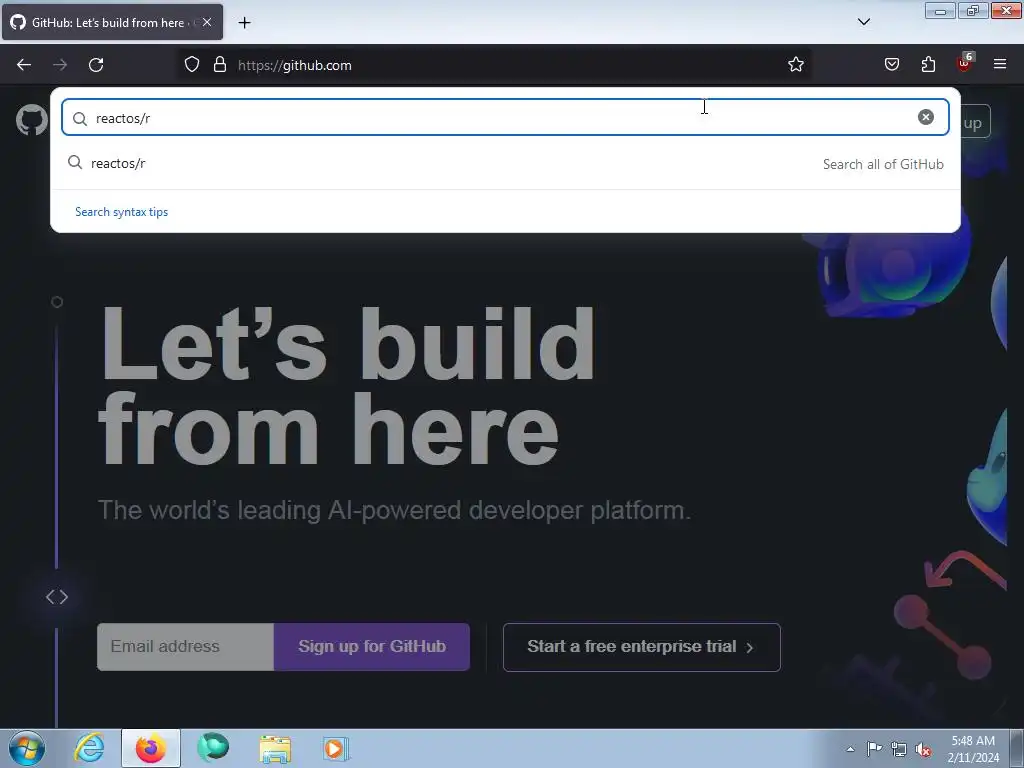Click the partially hidden Sign up button

click(976, 122)
